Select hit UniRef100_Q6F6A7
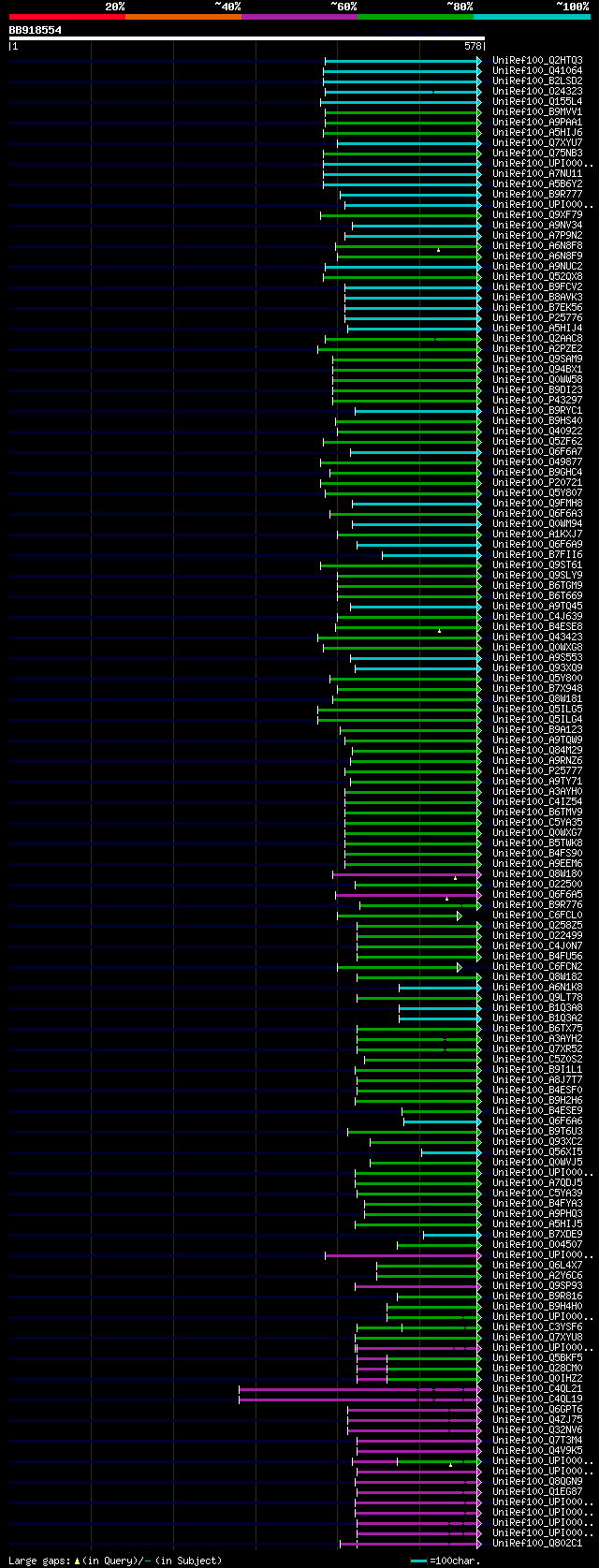This screenshot has height=1568, width=599. [x=537, y=451]
